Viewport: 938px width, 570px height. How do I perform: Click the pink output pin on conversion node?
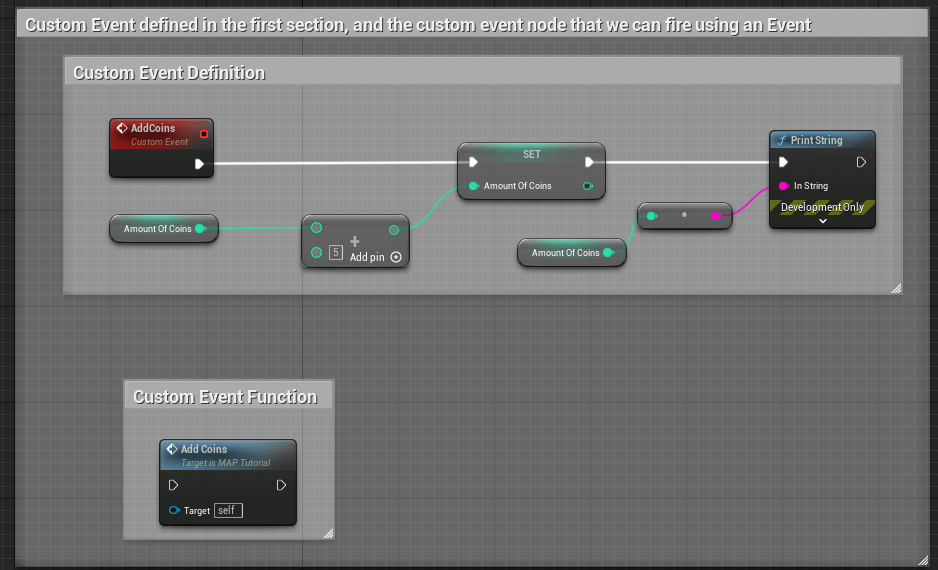(x=715, y=215)
